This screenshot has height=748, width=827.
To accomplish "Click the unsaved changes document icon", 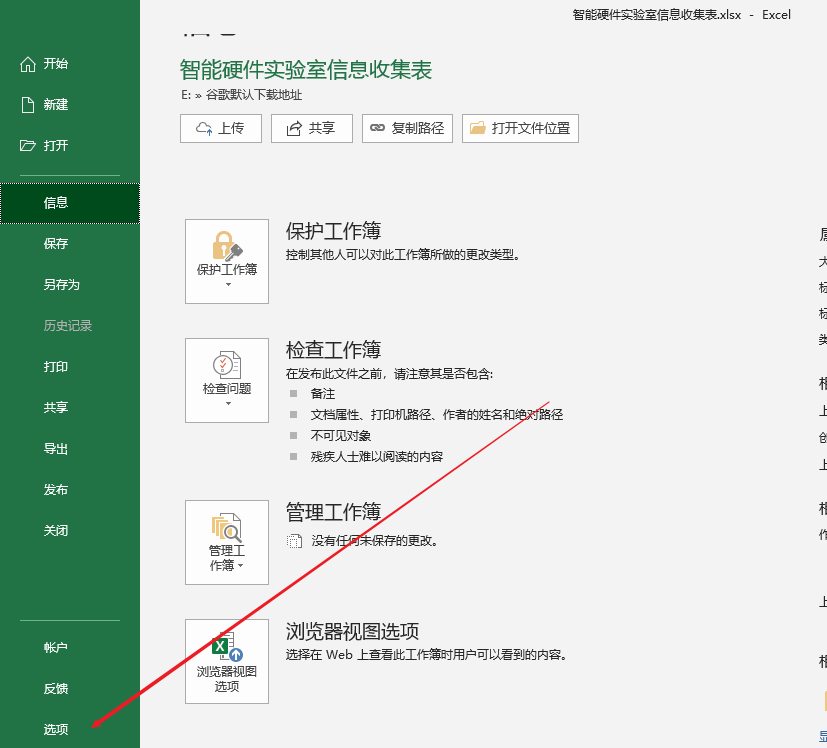I will coord(294,541).
